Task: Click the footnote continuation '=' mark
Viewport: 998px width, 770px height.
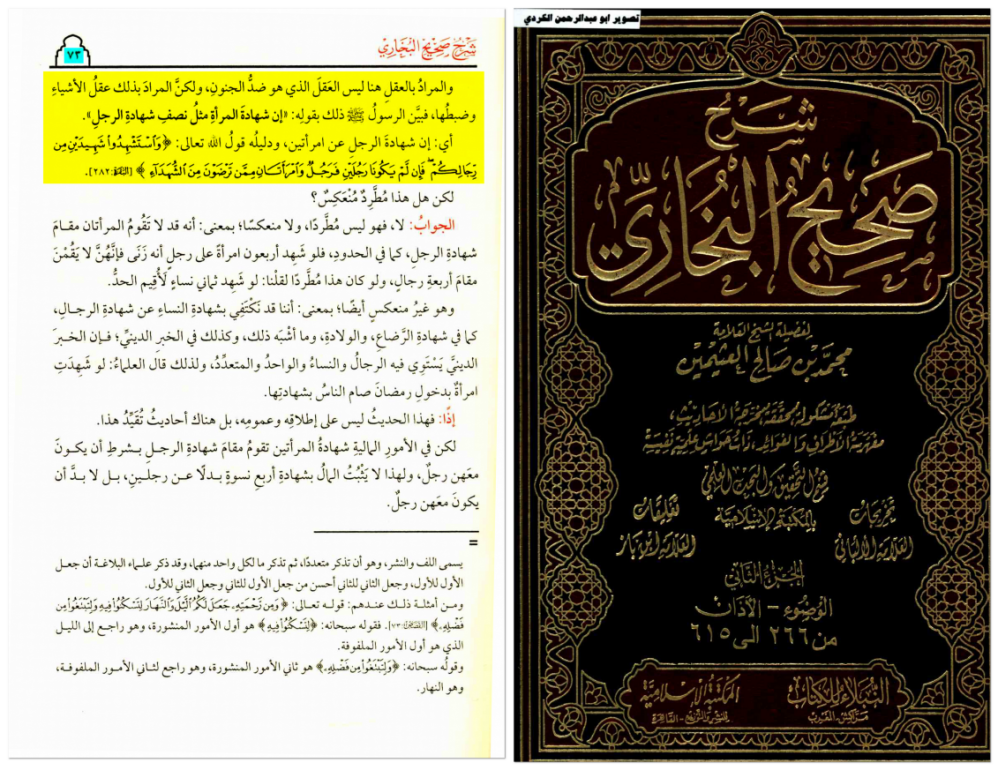Action: 473,542
